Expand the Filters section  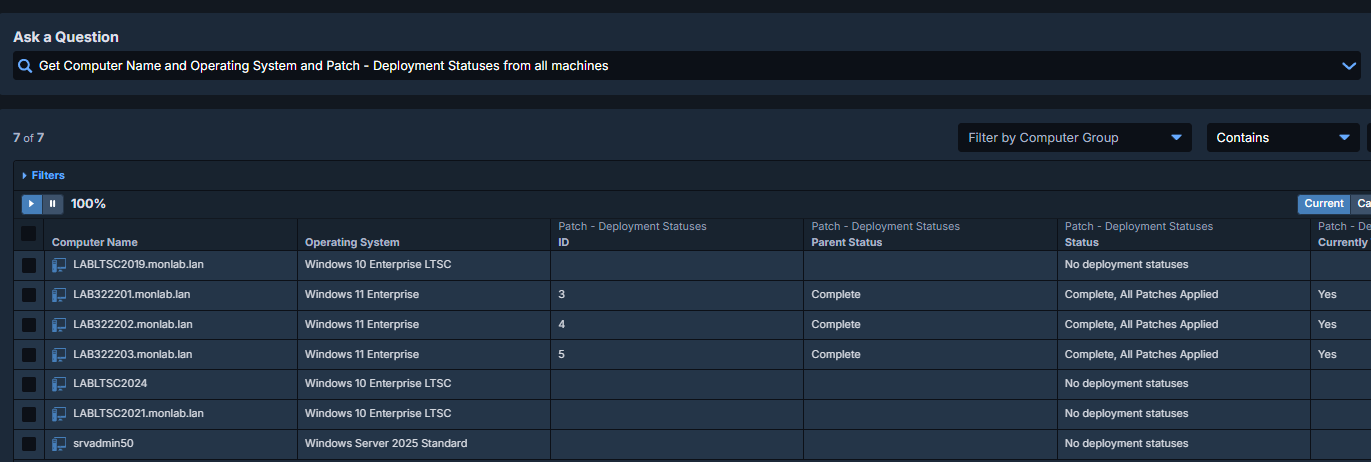(x=43, y=176)
